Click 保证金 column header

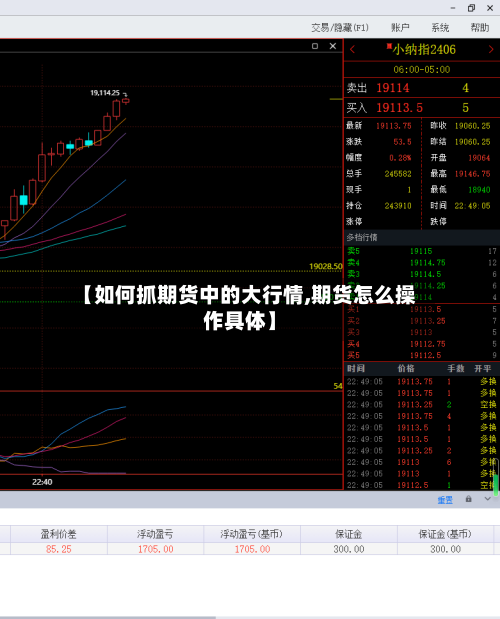click(348, 534)
